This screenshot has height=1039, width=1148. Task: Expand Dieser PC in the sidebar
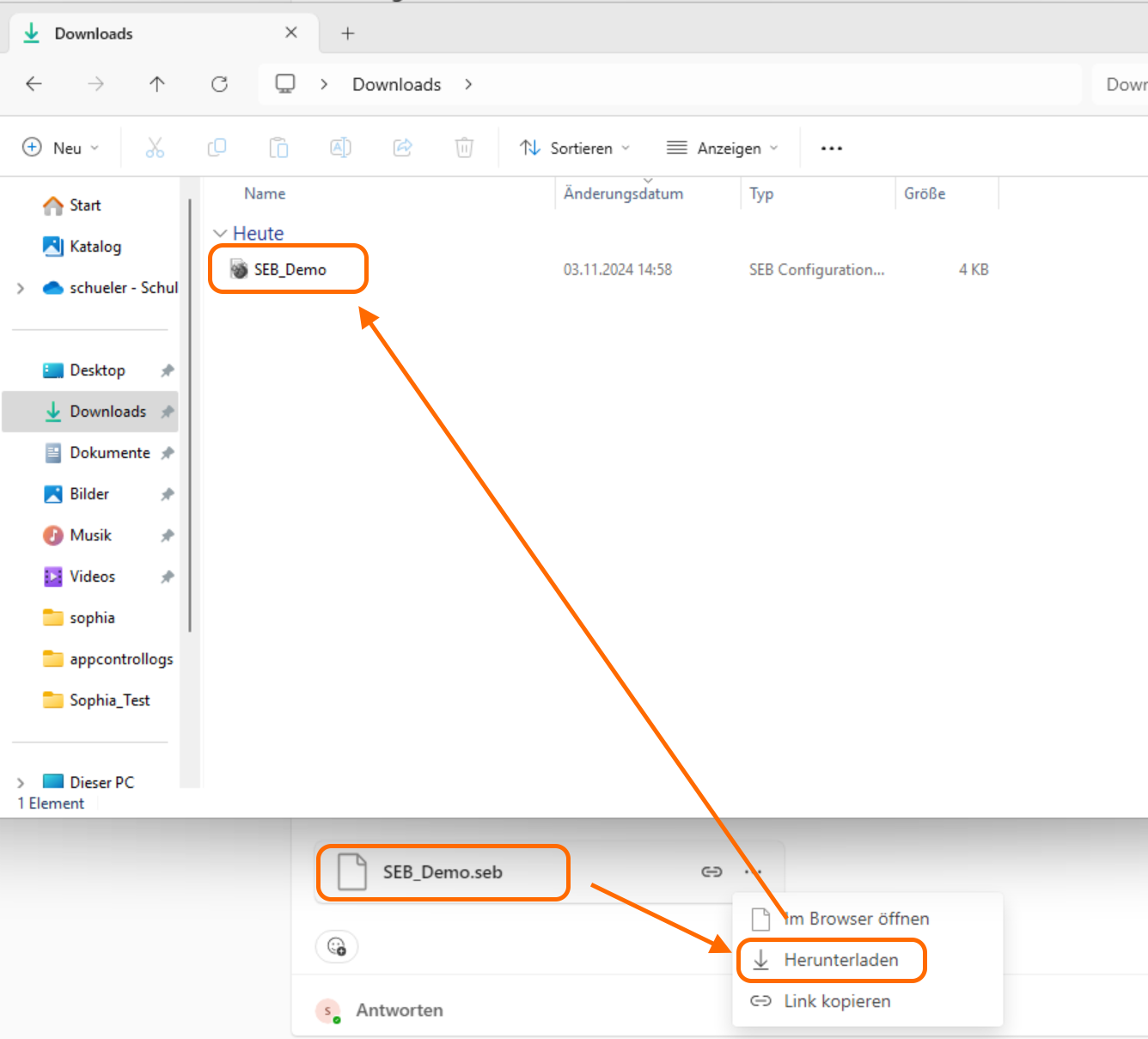tap(21, 783)
